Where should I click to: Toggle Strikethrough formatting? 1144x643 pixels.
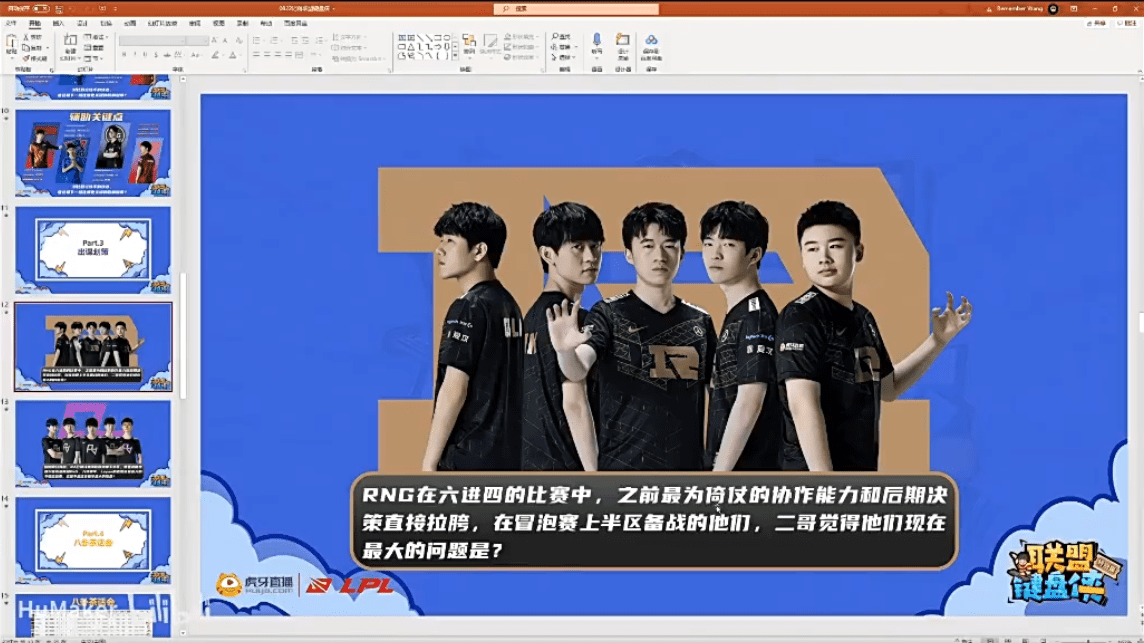click(x=166, y=55)
